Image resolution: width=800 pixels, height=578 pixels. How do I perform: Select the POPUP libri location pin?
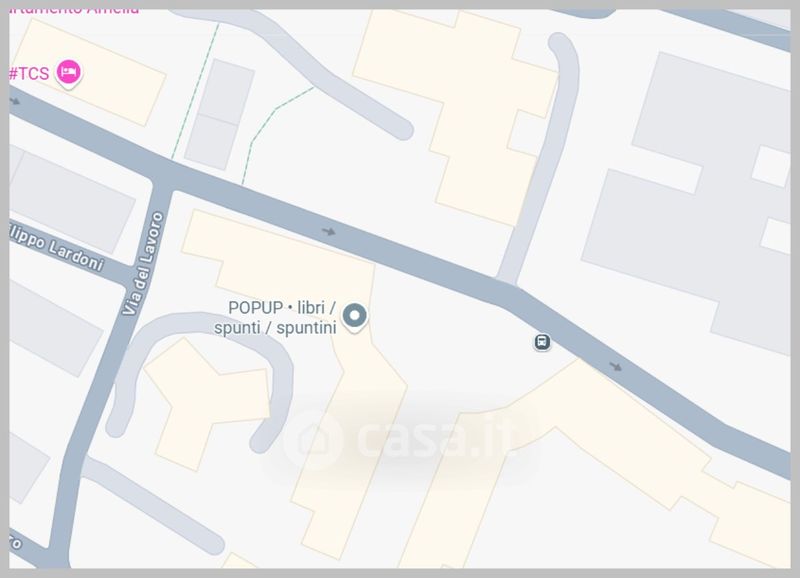355,317
